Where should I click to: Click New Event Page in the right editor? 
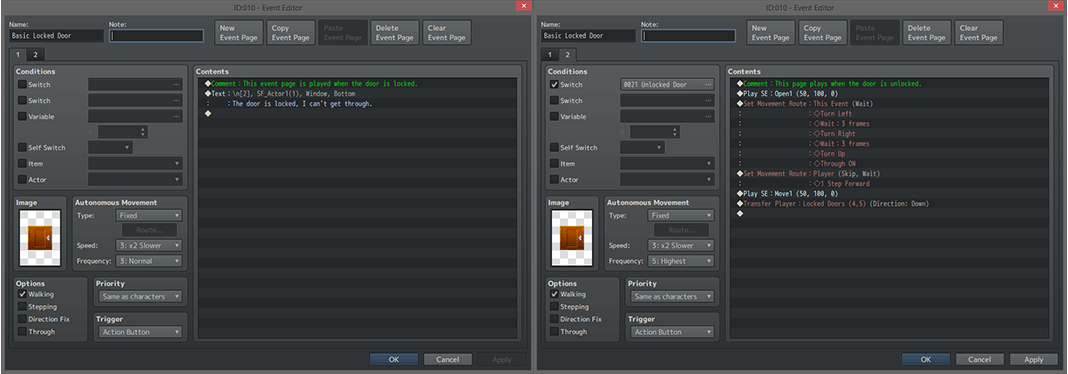coord(770,33)
